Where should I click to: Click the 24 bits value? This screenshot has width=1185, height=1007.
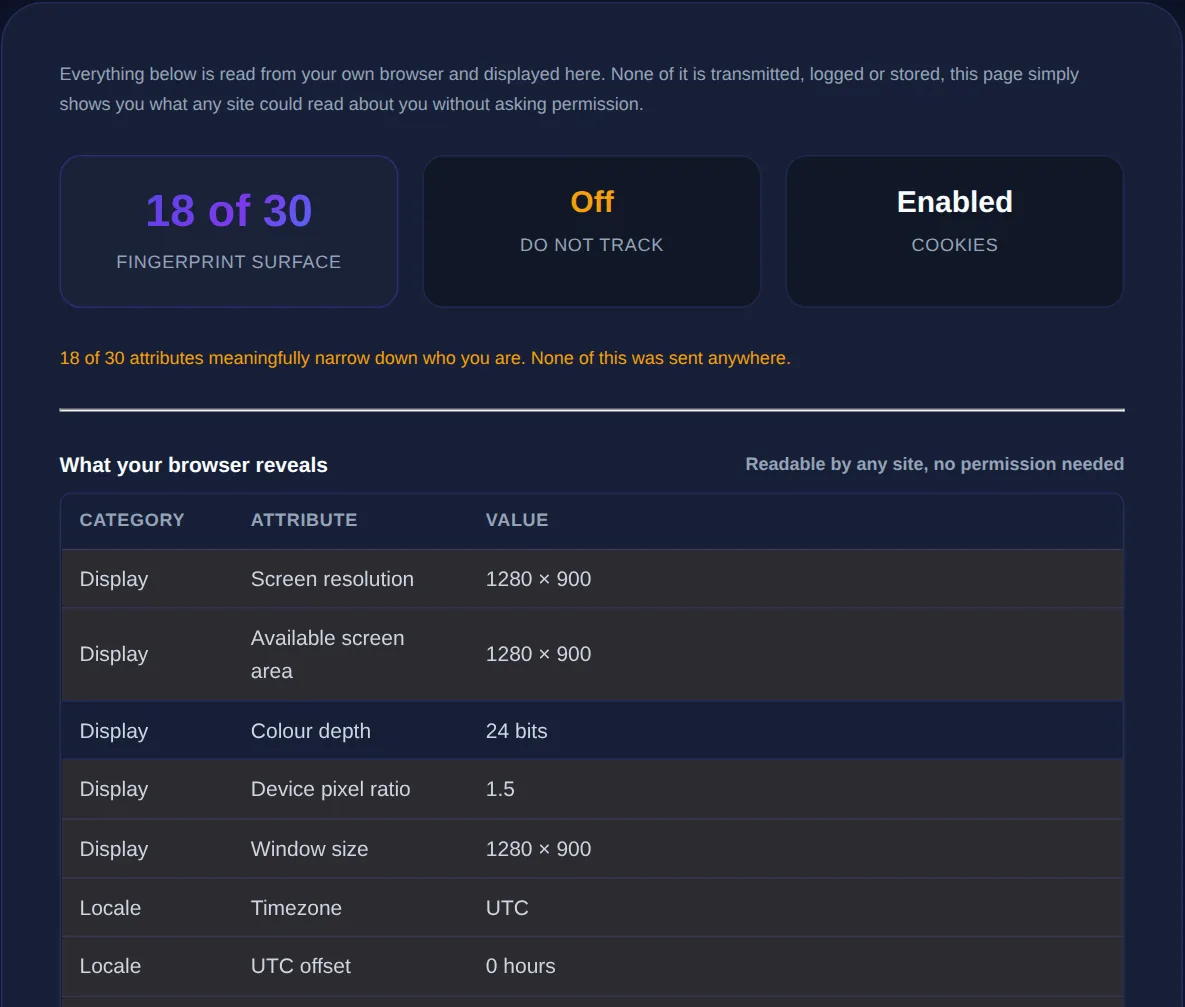[516, 731]
